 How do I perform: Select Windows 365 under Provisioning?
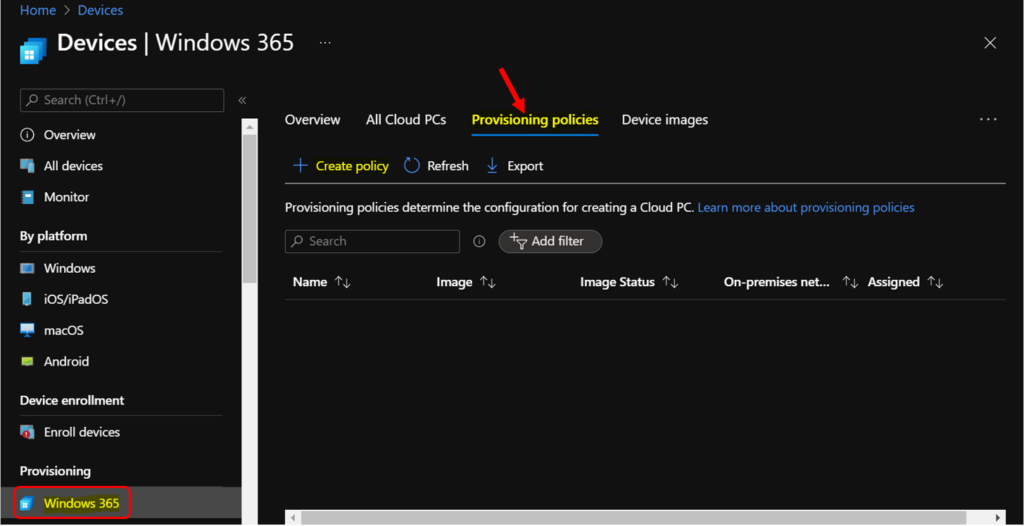[82, 503]
